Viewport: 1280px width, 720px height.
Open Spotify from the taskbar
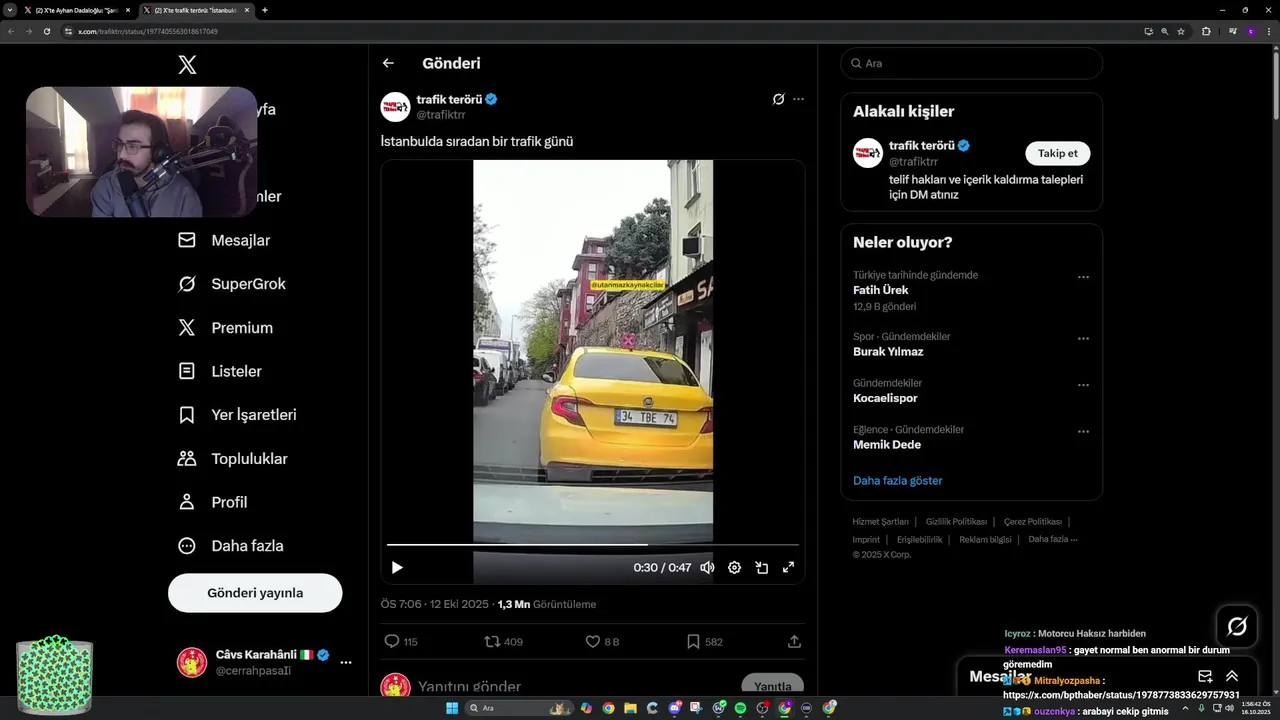pos(740,708)
